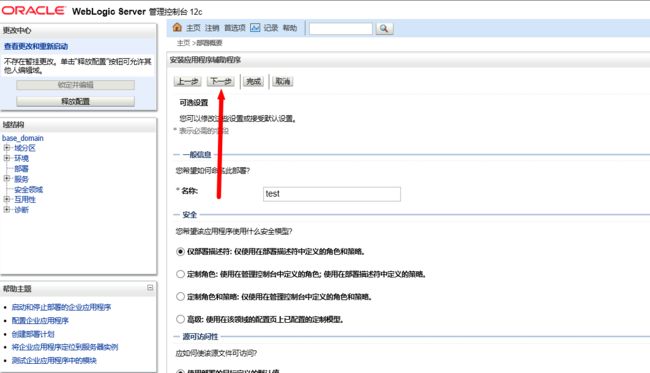Click 注销 in the top toolbar
Viewport: 650px width, 373px height.
[212, 28]
